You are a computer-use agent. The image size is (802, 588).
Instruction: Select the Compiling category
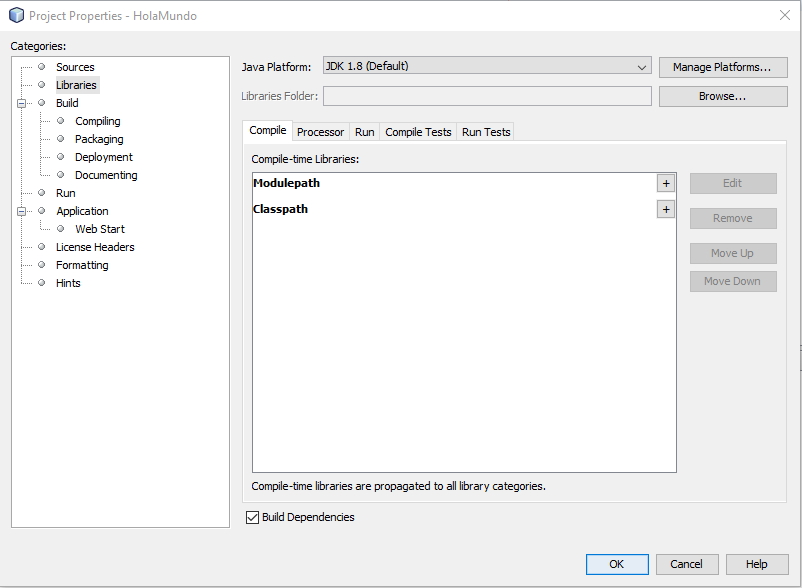[x=98, y=121]
